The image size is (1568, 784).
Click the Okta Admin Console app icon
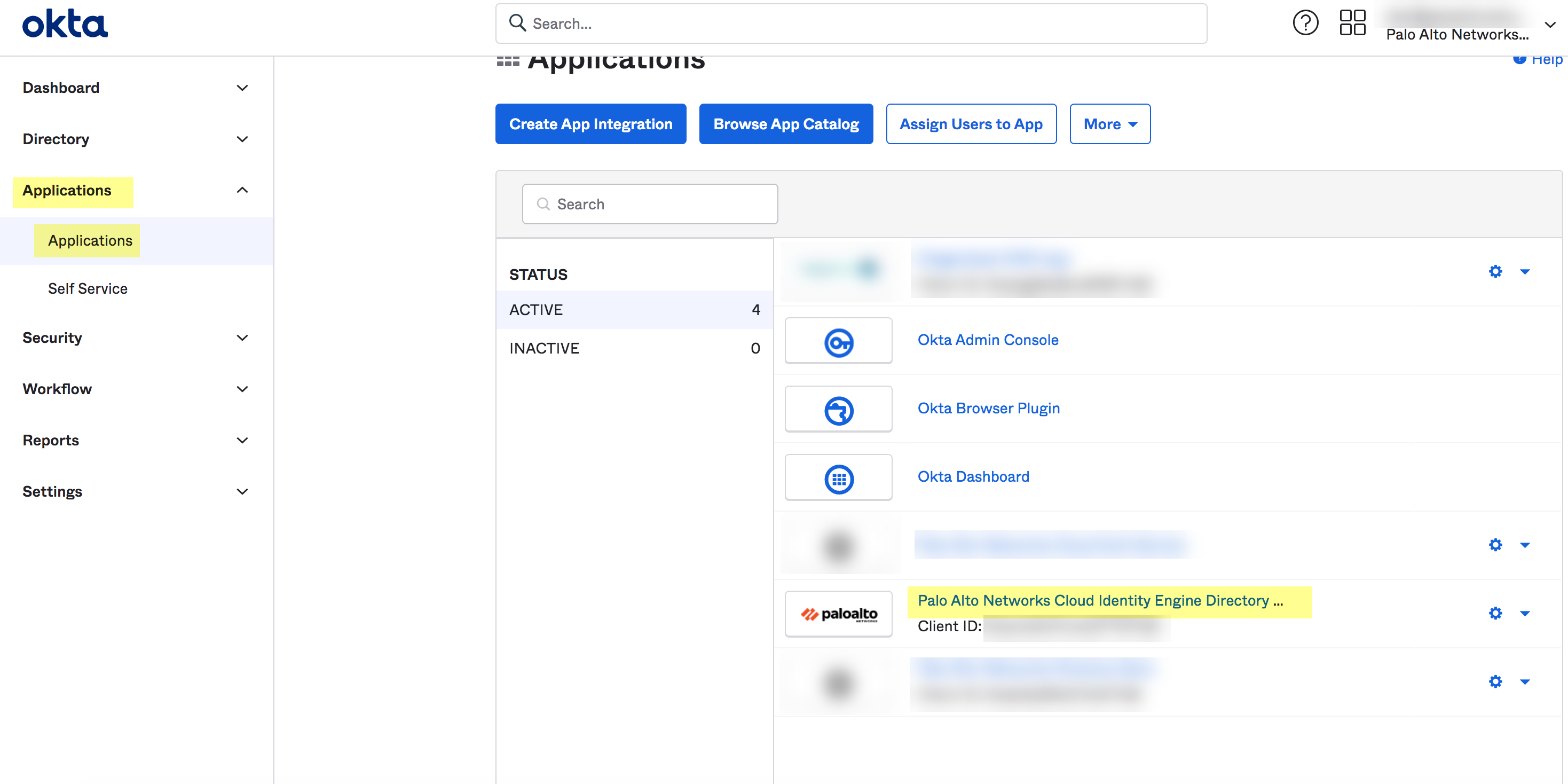tap(838, 340)
